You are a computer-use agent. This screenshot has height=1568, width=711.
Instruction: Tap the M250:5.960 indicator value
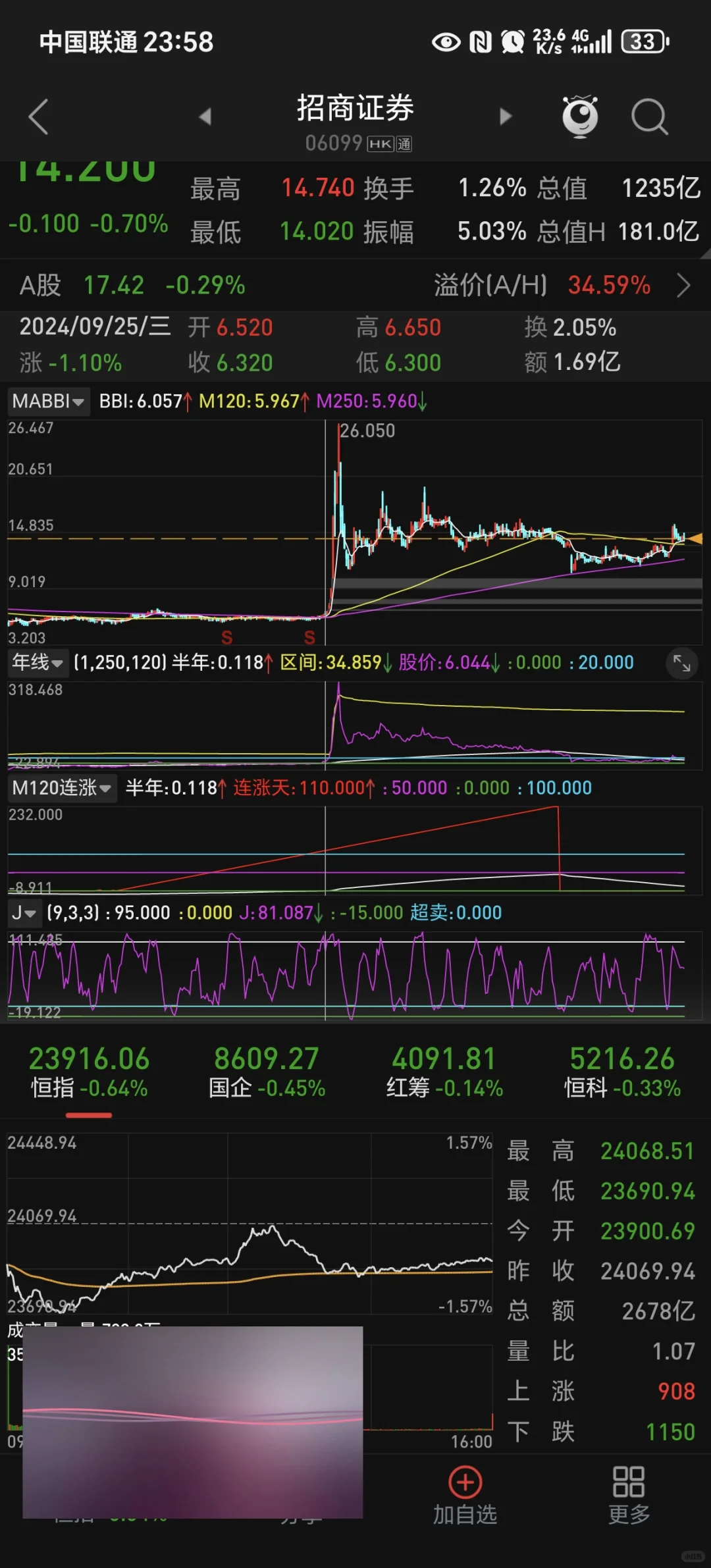pos(371,401)
